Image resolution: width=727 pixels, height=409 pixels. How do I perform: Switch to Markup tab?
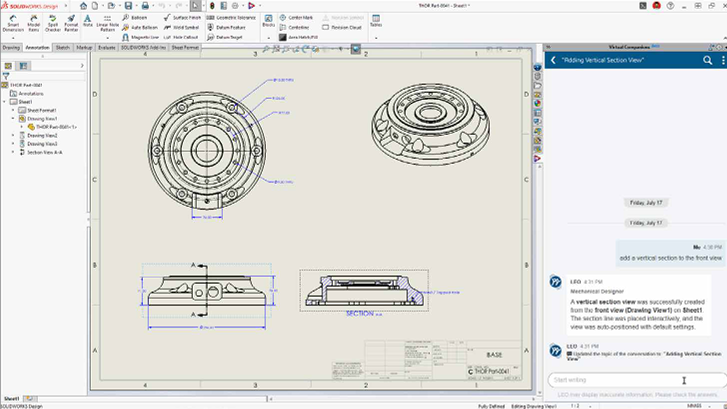point(84,47)
